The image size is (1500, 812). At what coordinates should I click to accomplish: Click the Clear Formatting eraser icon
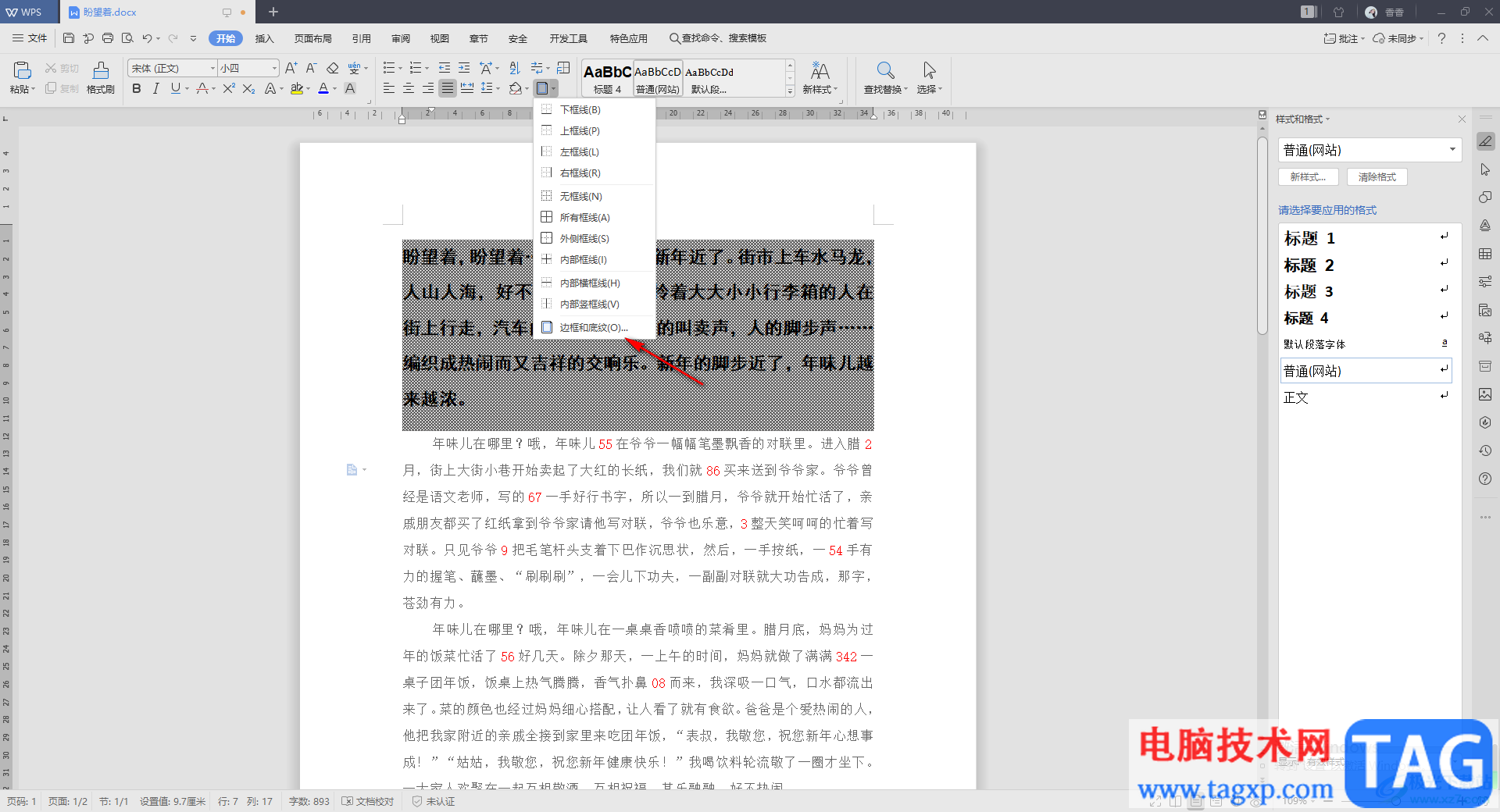click(x=332, y=68)
